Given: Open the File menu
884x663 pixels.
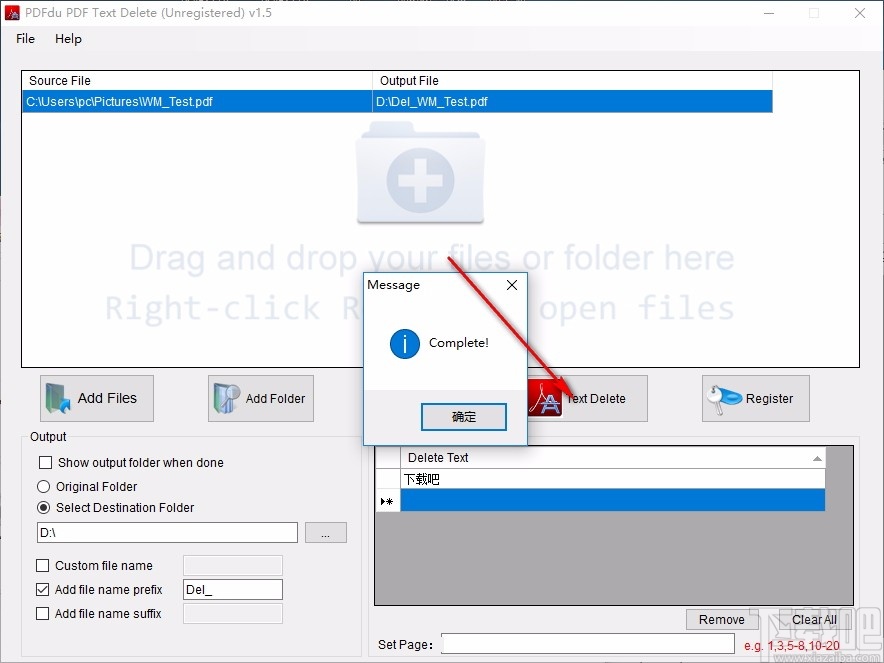Looking at the screenshot, I should pyautogui.click(x=24, y=39).
